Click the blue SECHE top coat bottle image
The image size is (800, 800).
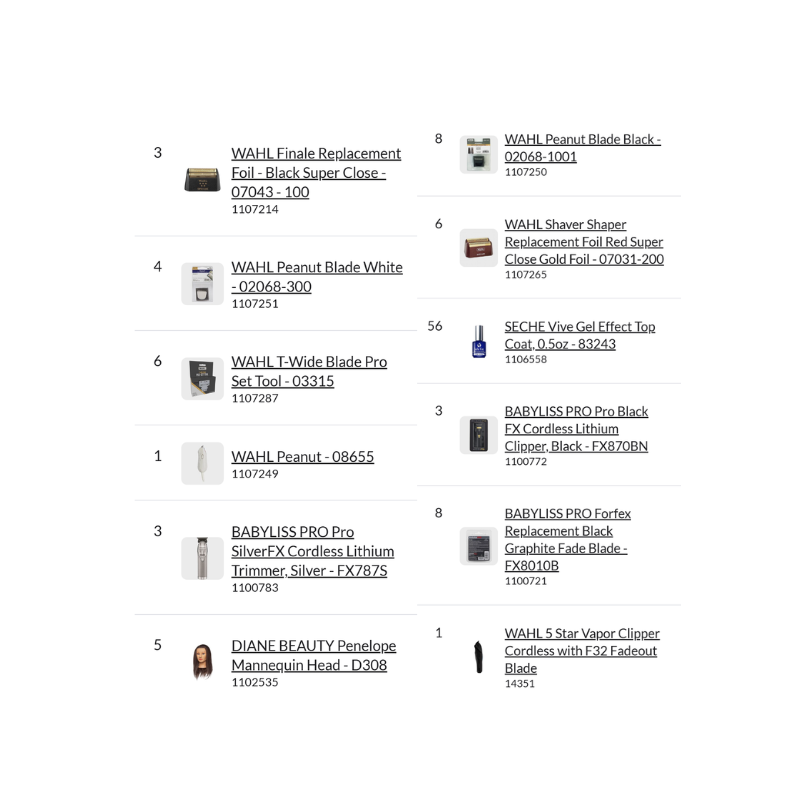[x=478, y=341]
